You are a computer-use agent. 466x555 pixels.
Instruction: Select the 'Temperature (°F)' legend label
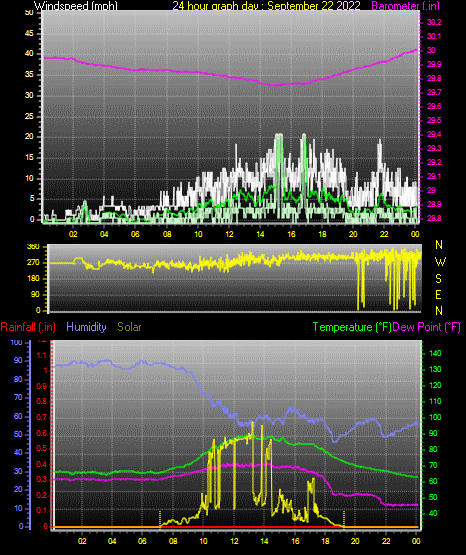click(x=352, y=327)
